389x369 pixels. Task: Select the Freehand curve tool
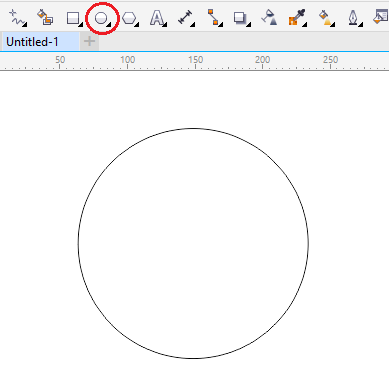tap(17, 18)
